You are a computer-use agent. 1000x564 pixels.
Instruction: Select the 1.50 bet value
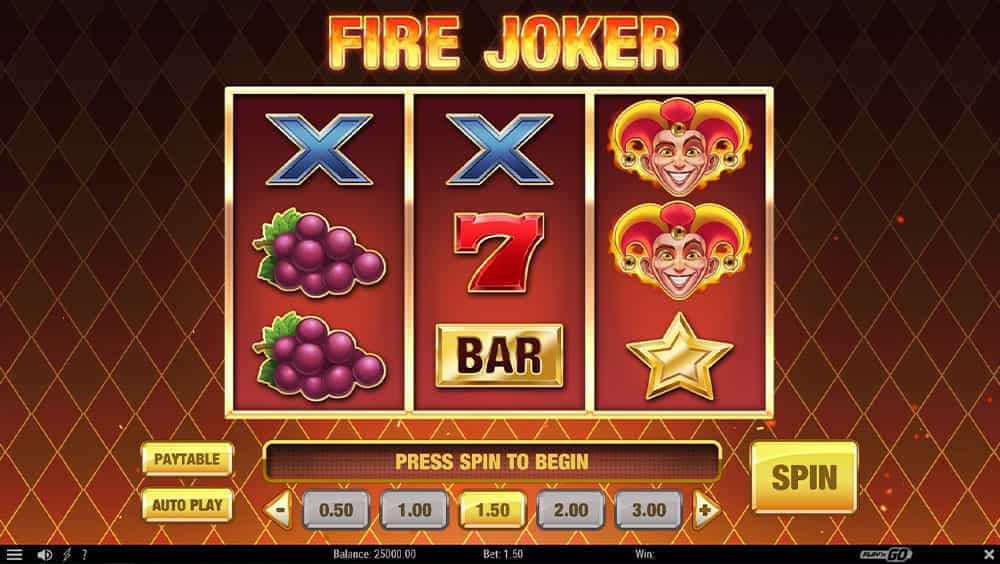492,510
